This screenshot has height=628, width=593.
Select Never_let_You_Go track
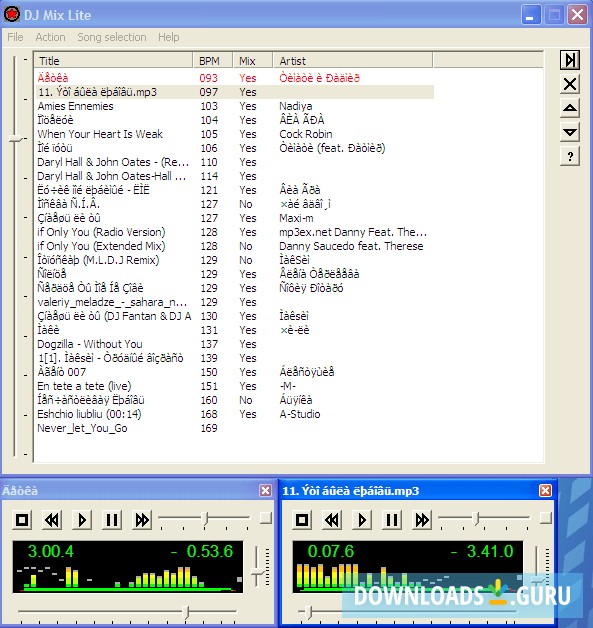(82, 428)
